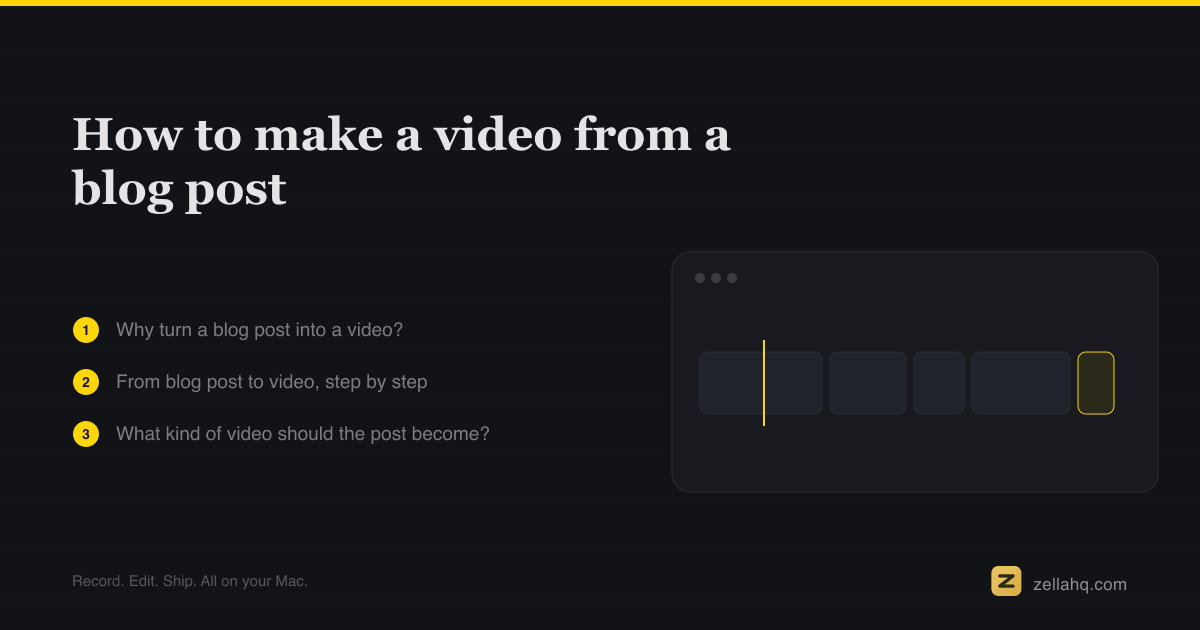Click the headline "How to make a video from a blog post"
This screenshot has width=1200, height=630.
pyautogui.click(x=401, y=162)
